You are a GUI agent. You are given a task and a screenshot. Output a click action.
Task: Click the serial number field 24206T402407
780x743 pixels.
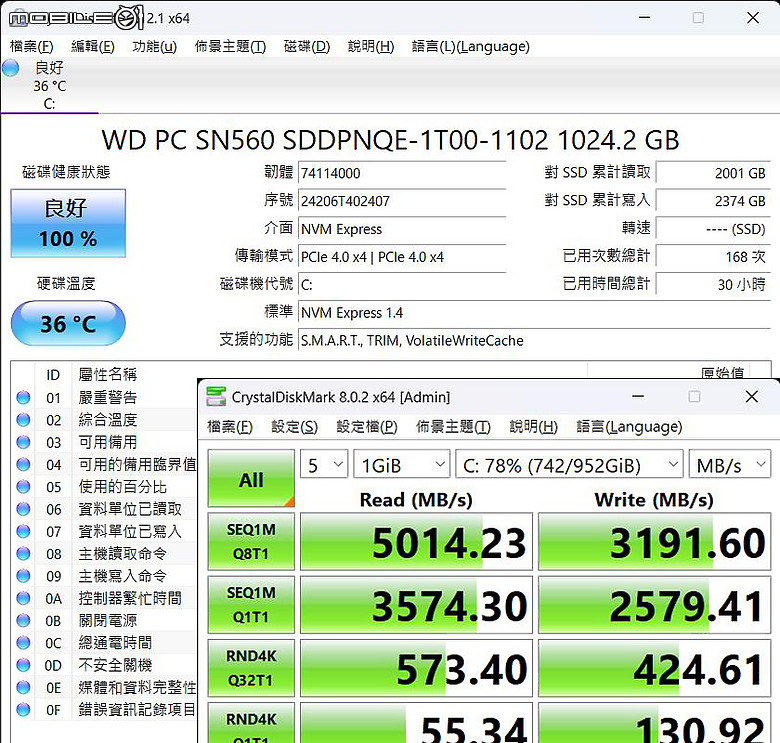[402, 201]
